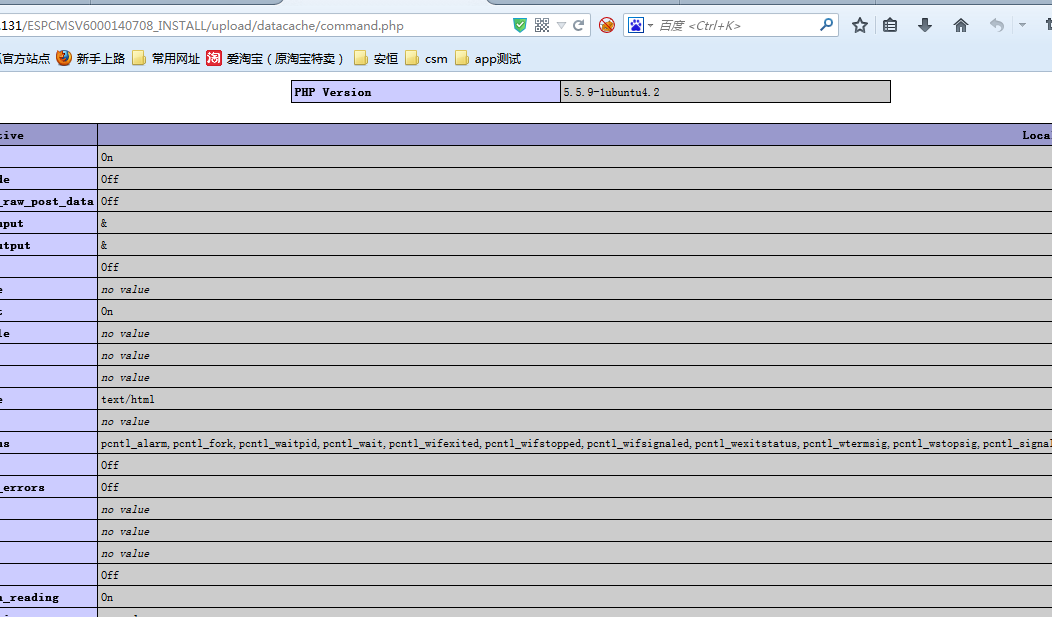Go to the home page icon
The width and height of the screenshot is (1052, 617).
coord(961,25)
